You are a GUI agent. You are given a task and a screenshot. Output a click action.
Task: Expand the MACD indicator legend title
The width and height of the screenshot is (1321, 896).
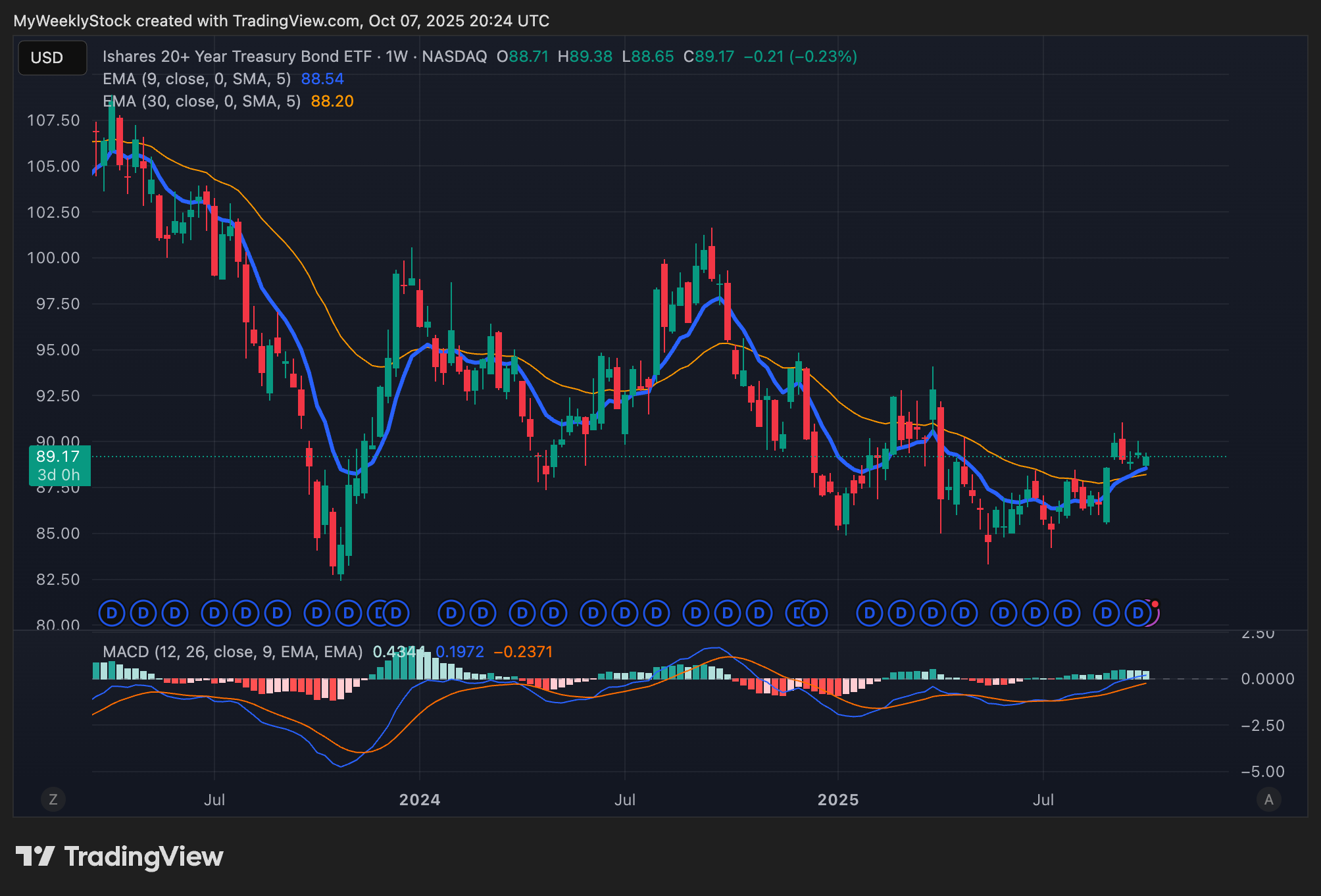pyautogui.click(x=232, y=652)
